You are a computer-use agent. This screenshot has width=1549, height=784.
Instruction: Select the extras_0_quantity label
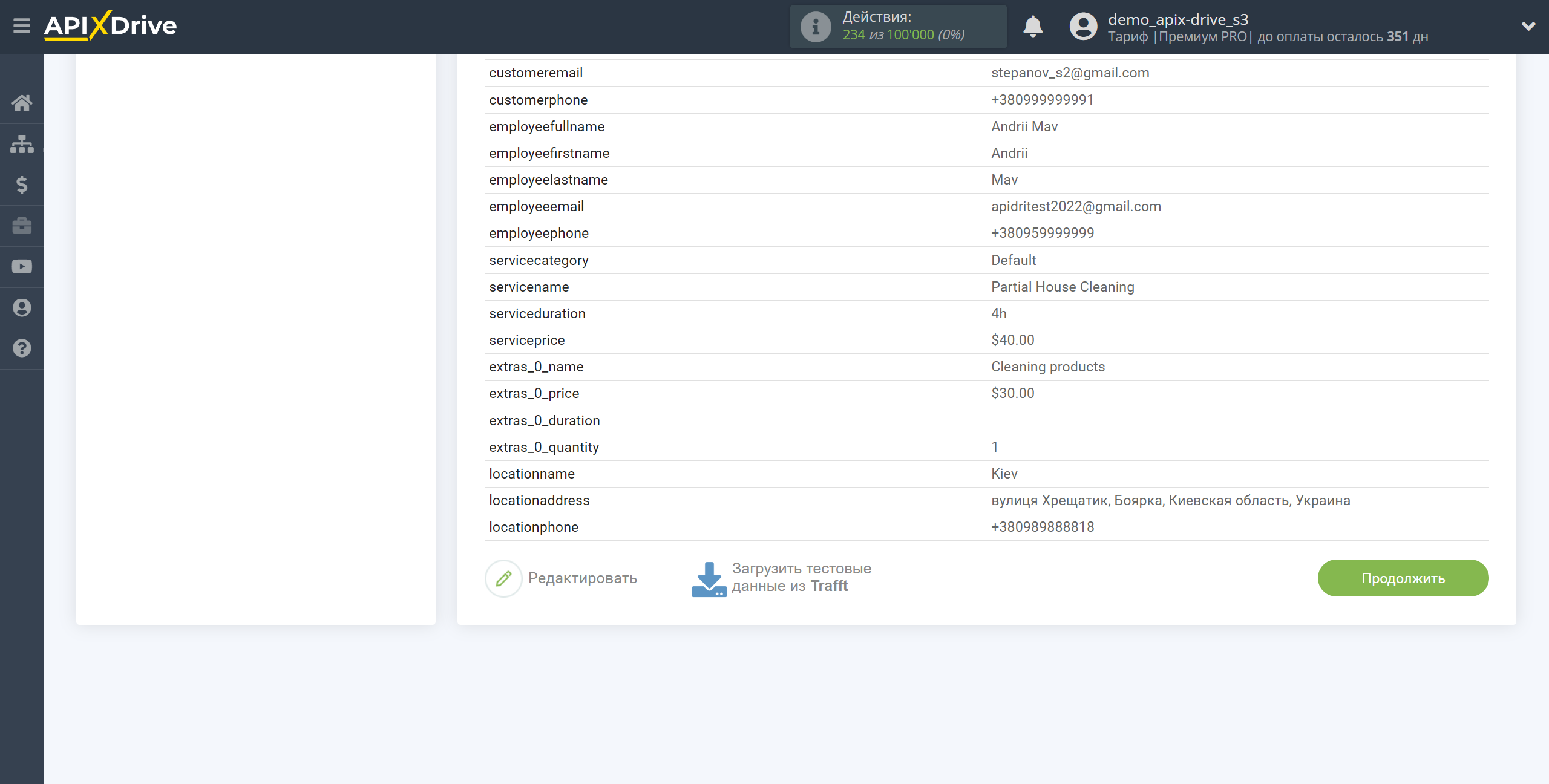pos(543,447)
